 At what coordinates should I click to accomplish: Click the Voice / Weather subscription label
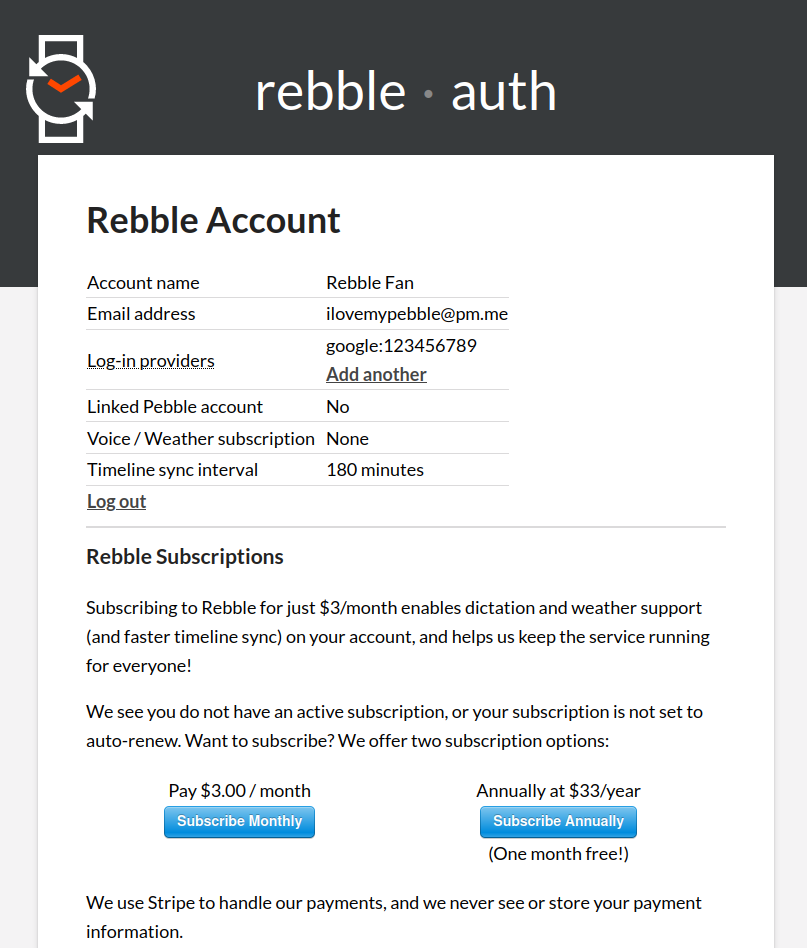point(201,439)
